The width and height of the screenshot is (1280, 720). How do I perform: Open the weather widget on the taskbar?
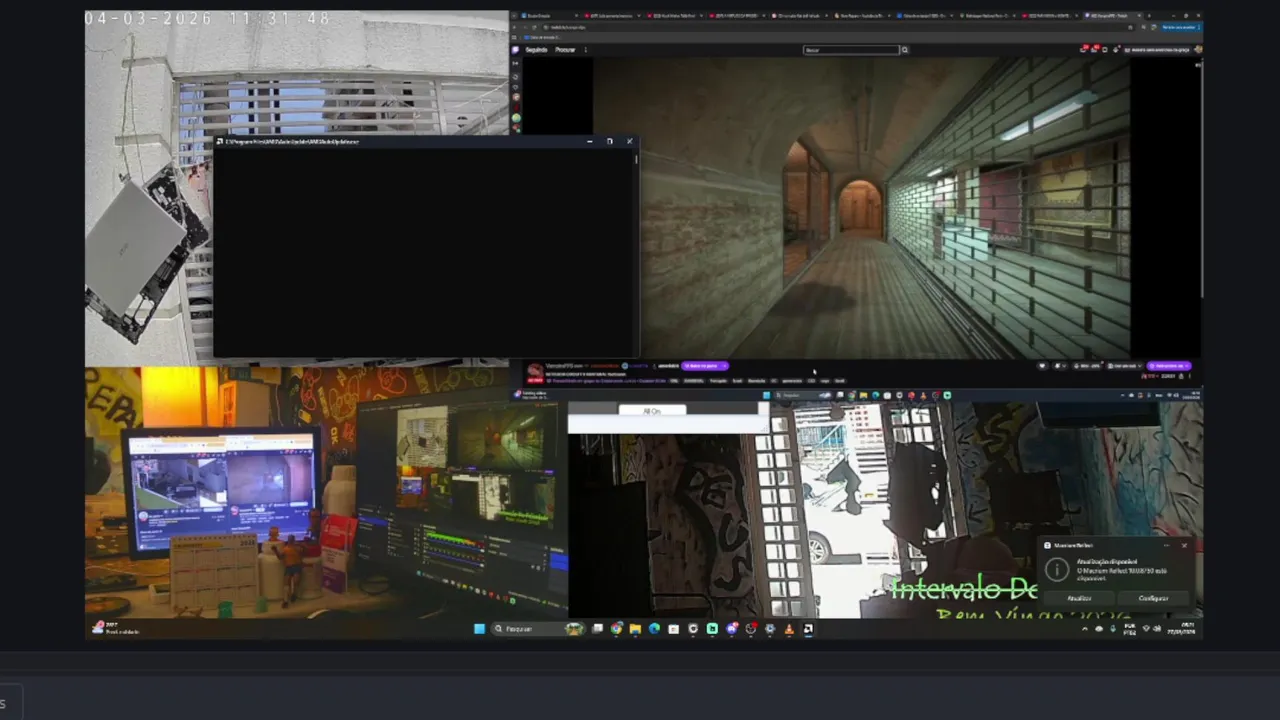coord(115,629)
